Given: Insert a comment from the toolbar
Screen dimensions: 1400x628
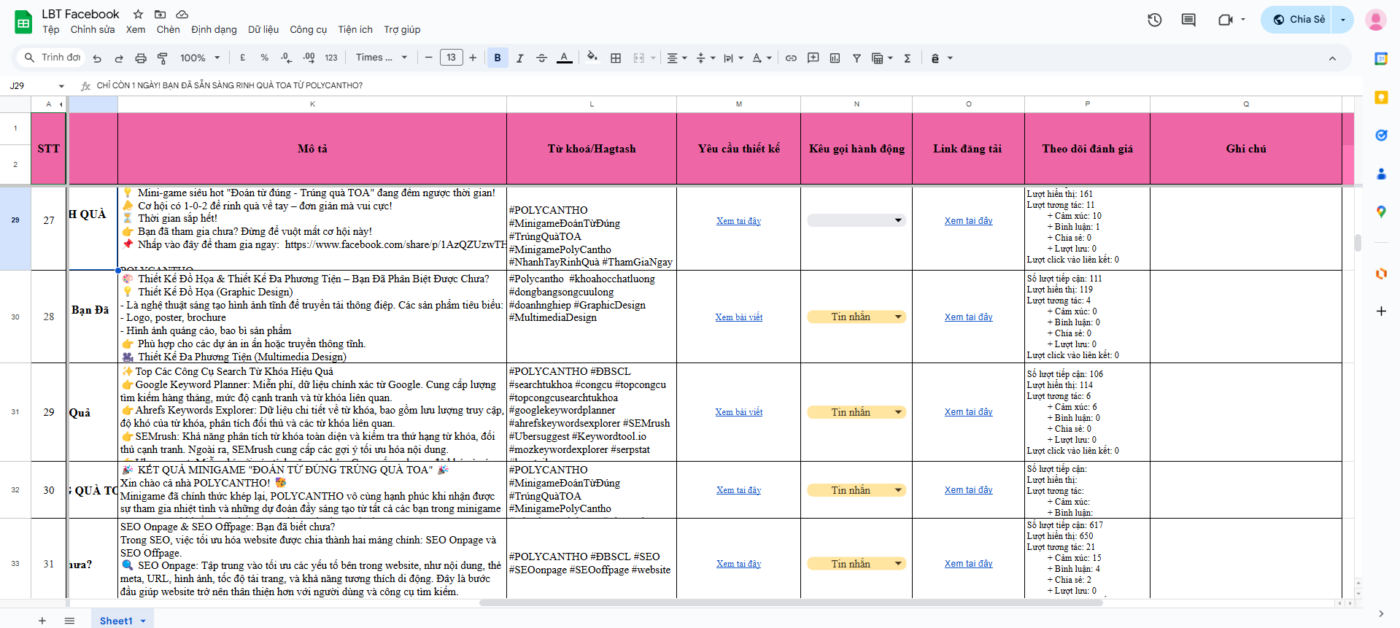Looking at the screenshot, I should [x=813, y=58].
